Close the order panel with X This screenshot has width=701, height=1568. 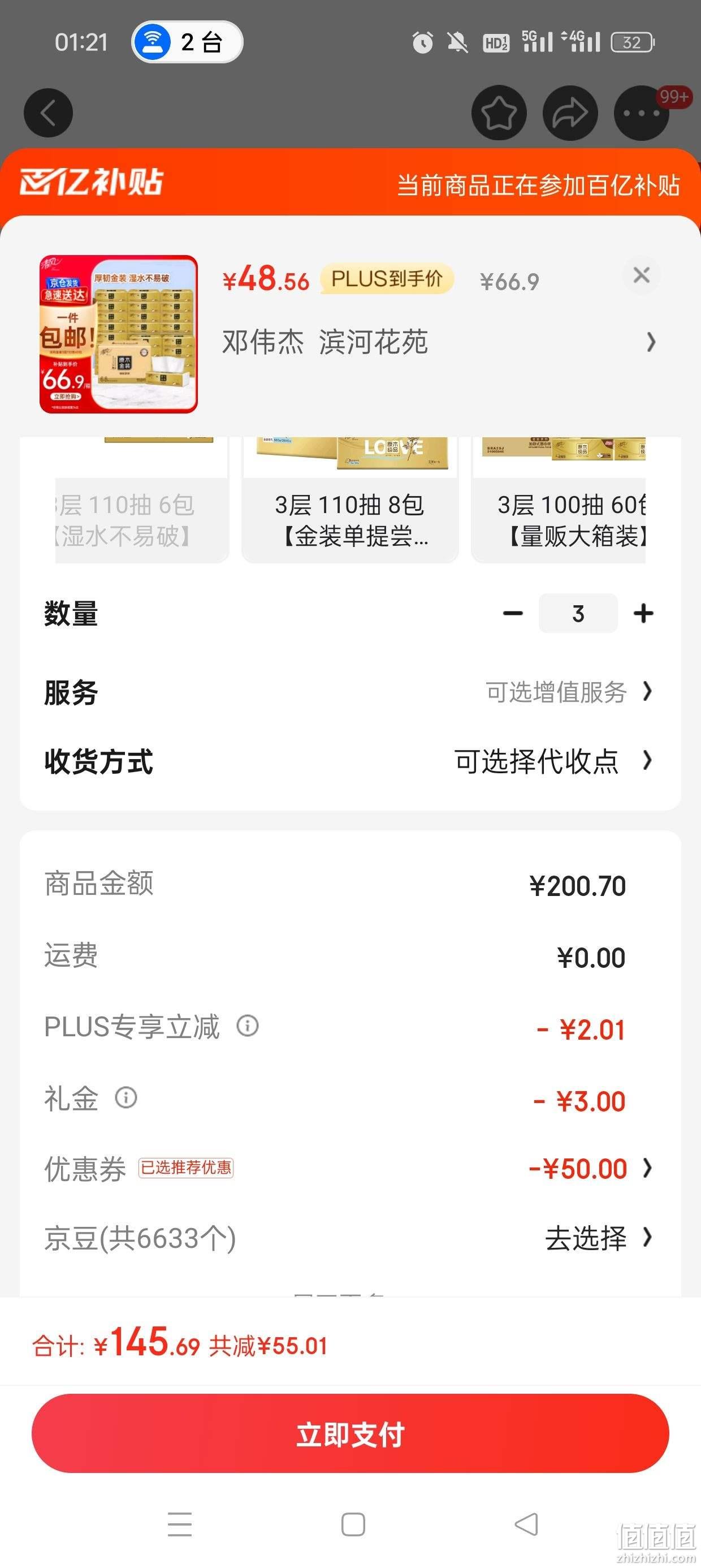[x=642, y=275]
